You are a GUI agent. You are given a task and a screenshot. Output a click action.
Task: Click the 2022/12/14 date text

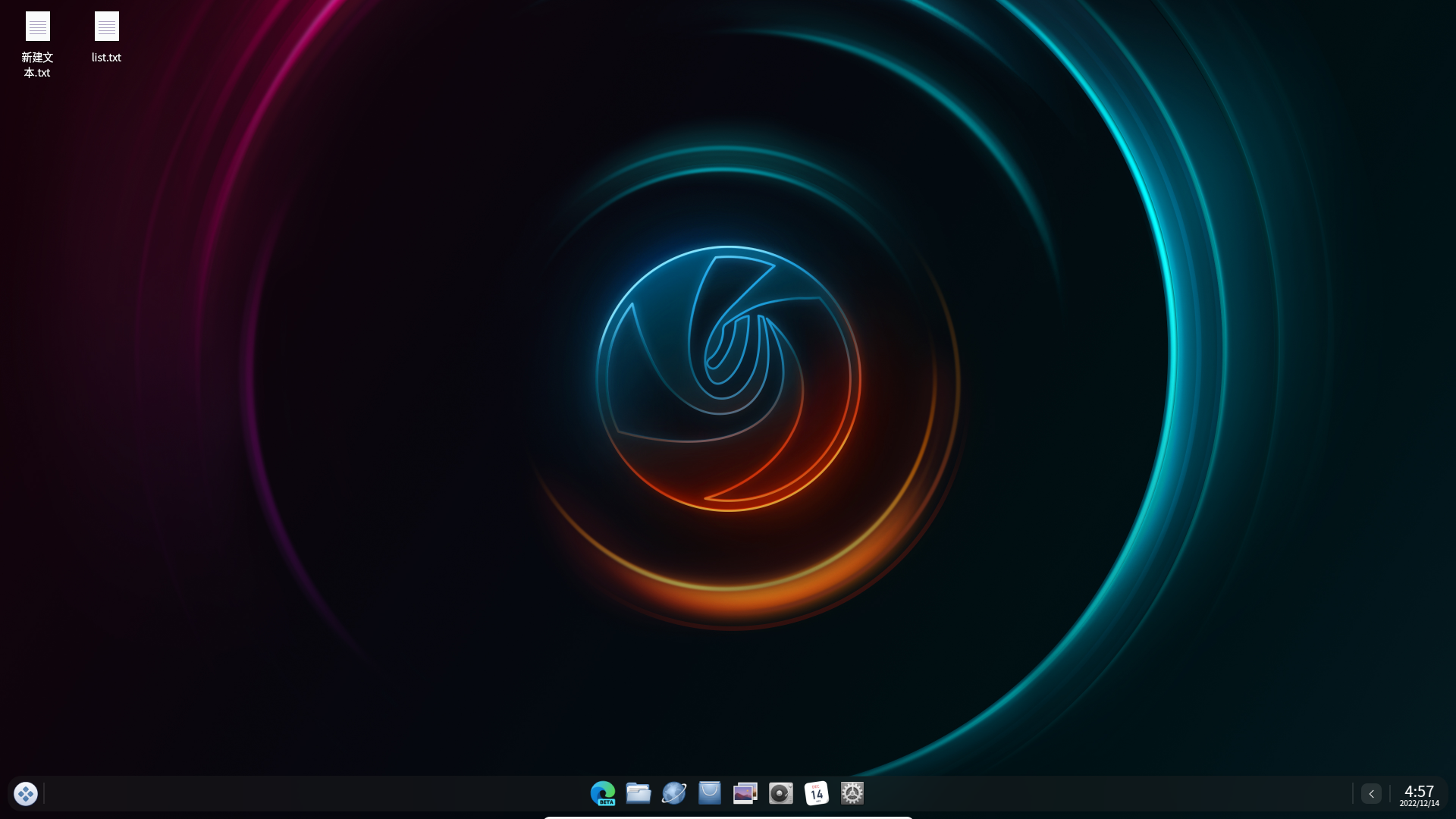[1419, 804]
